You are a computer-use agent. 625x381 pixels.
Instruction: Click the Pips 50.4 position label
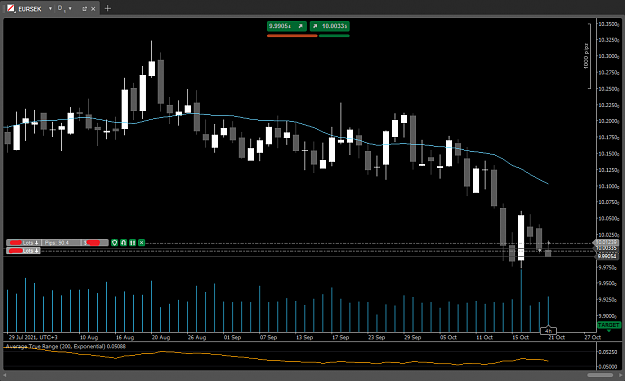tap(61, 243)
